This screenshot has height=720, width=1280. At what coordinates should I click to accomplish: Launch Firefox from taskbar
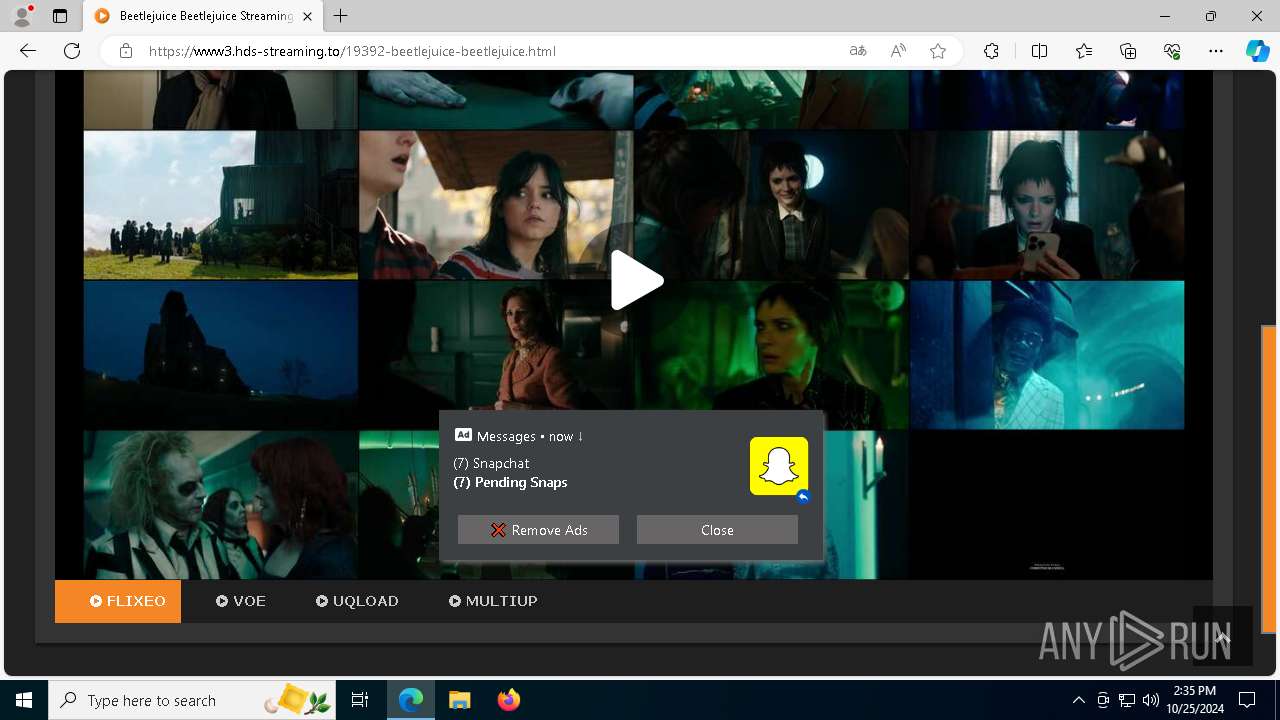coord(508,700)
